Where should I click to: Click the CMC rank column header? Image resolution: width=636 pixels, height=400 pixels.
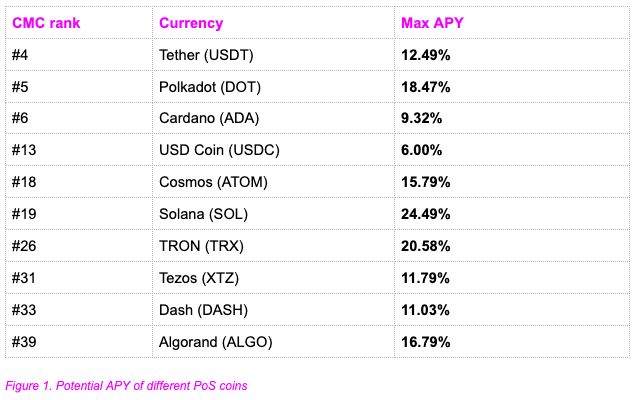point(46,23)
